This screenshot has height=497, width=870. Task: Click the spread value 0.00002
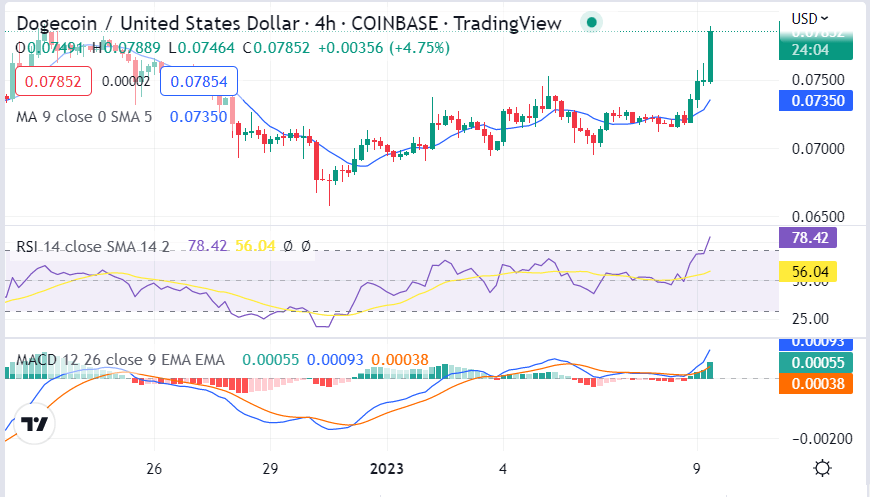click(x=126, y=82)
